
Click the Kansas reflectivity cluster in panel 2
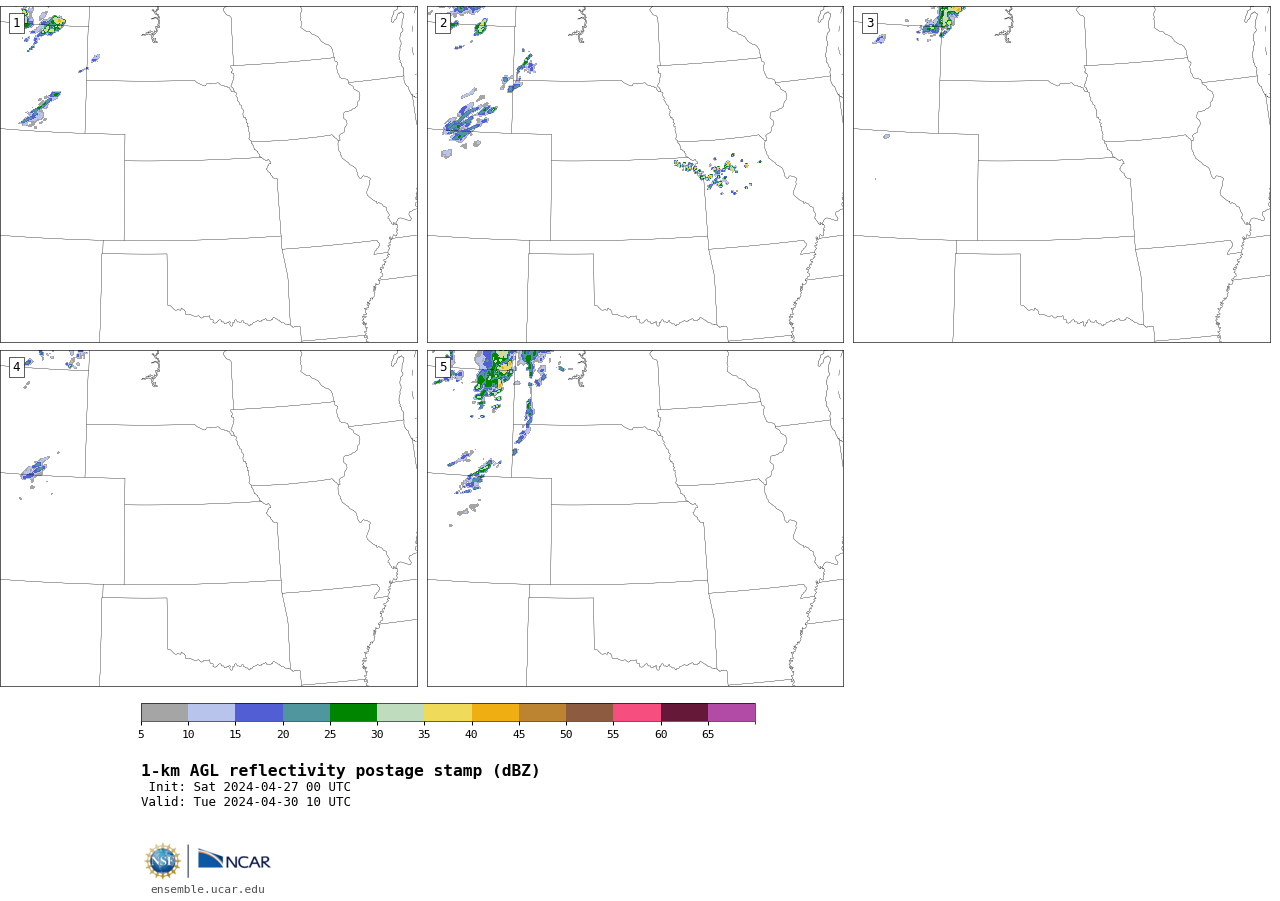tap(716, 173)
